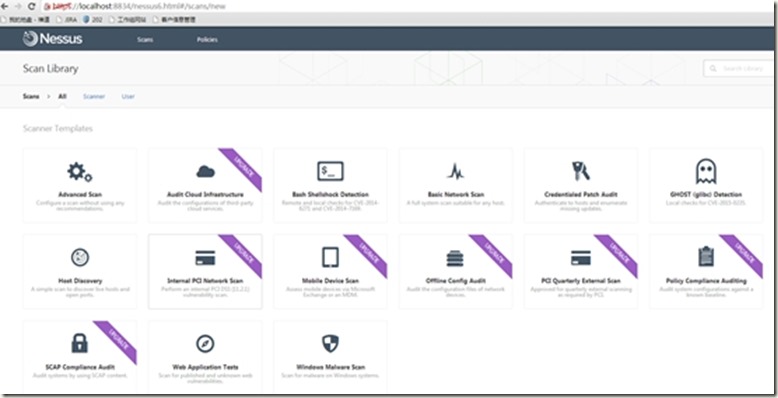Viewport: 778px width, 398px height.
Task: Pick the Mobile Device Scan tablet icon
Action: click(x=330, y=258)
